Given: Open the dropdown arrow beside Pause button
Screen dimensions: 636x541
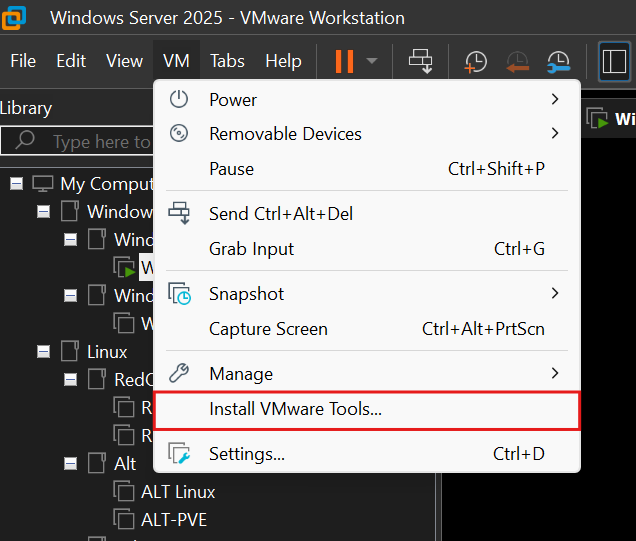Looking at the screenshot, I should coord(372,61).
